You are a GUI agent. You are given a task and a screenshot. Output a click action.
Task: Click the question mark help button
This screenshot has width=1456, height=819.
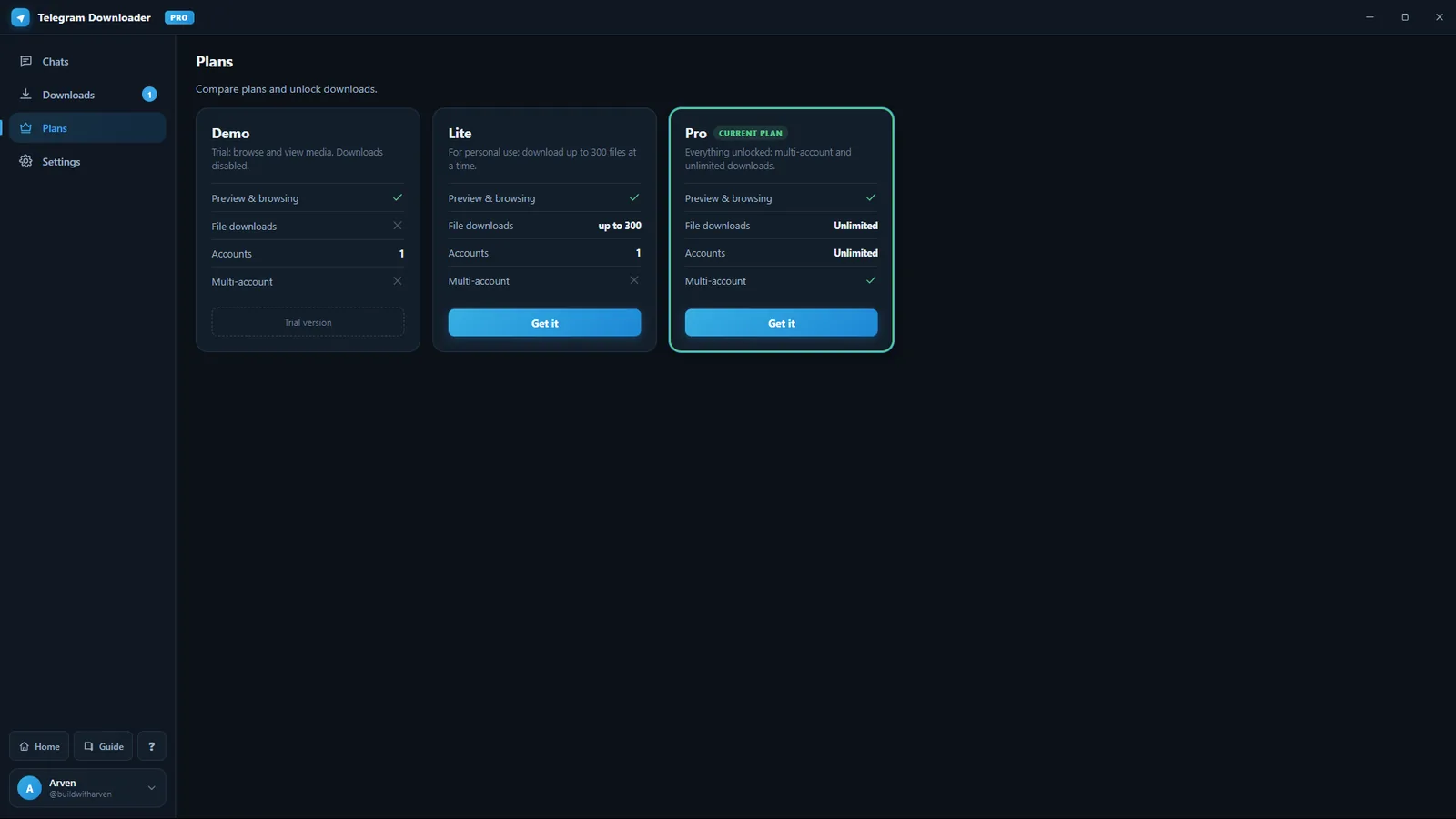(151, 746)
